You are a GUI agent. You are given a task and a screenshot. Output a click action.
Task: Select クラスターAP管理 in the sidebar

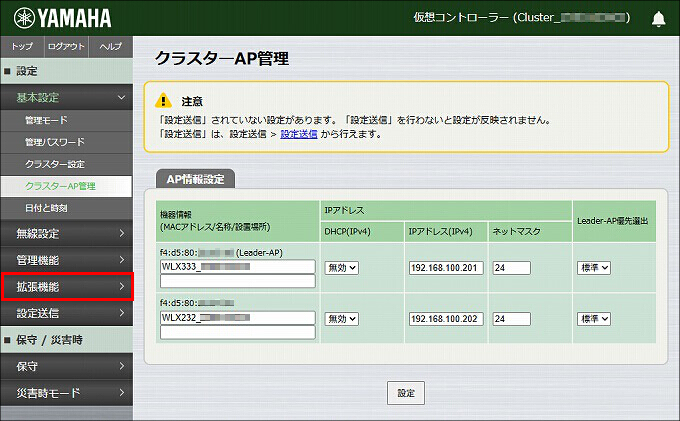[x=67, y=186]
